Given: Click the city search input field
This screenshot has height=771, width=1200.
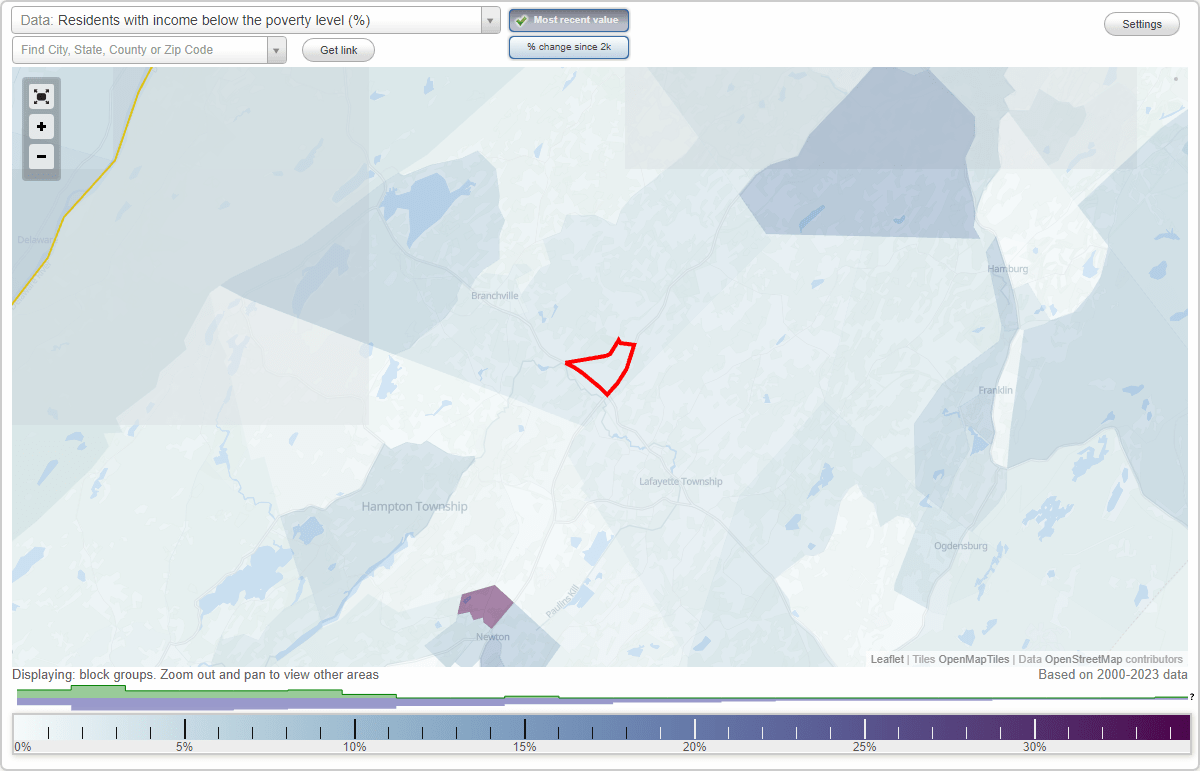Looking at the screenshot, I should (140, 49).
